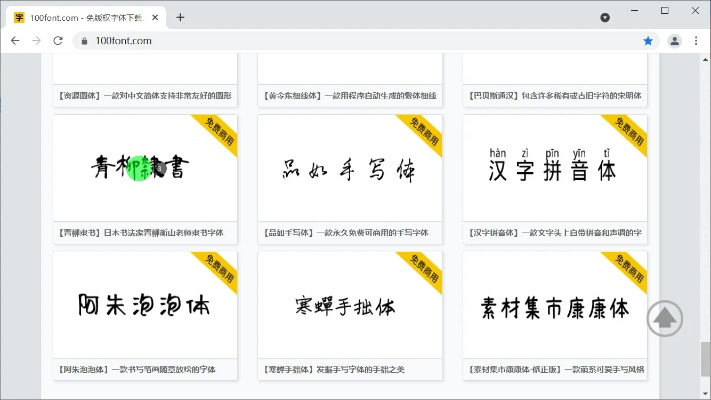Open a new browser tab
This screenshot has width=711, height=400.
(180, 17)
